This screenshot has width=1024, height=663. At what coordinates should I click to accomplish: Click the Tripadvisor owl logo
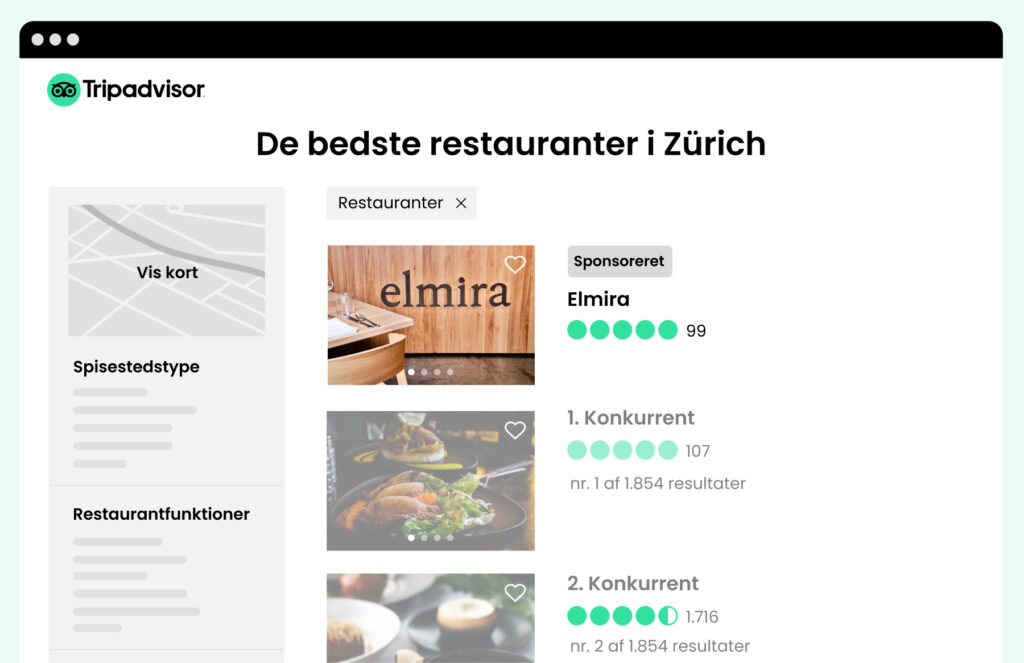pyautogui.click(x=63, y=89)
